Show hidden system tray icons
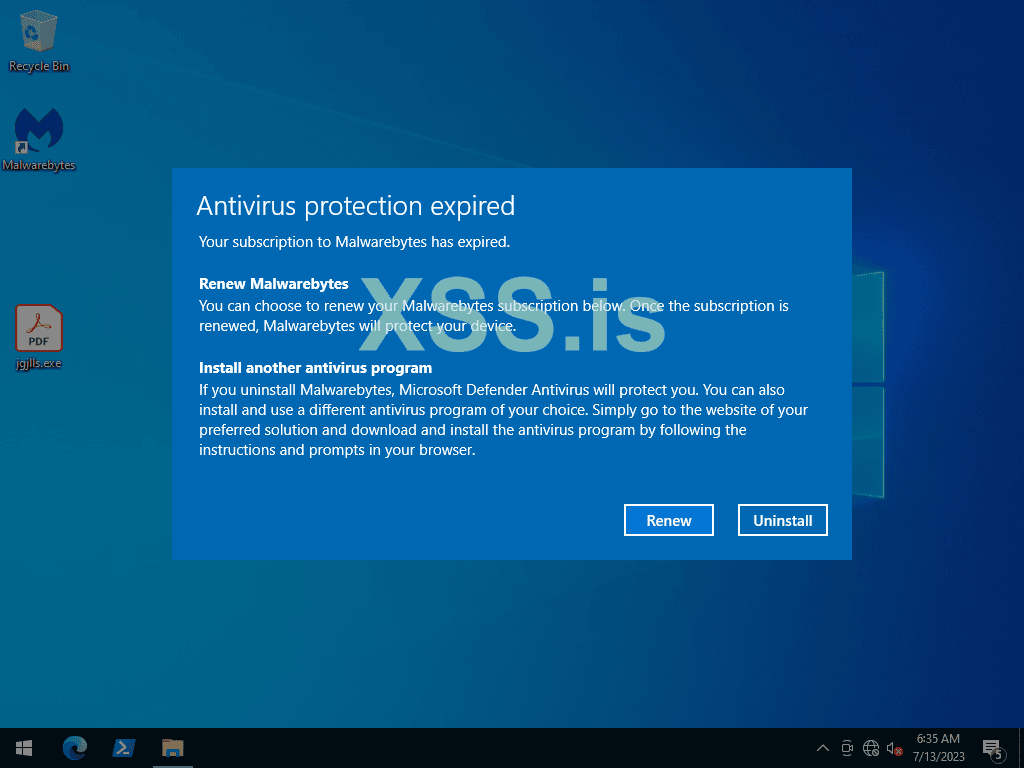 pos(823,748)
